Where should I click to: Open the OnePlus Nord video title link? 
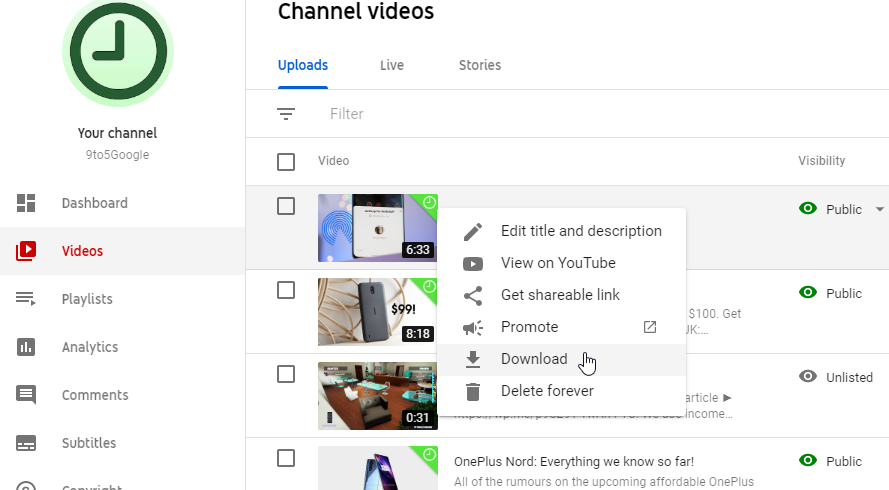(574, 462)
